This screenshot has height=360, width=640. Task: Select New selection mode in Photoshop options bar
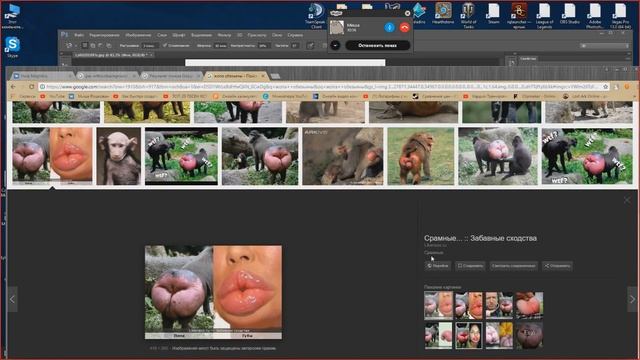pos(84,45)
